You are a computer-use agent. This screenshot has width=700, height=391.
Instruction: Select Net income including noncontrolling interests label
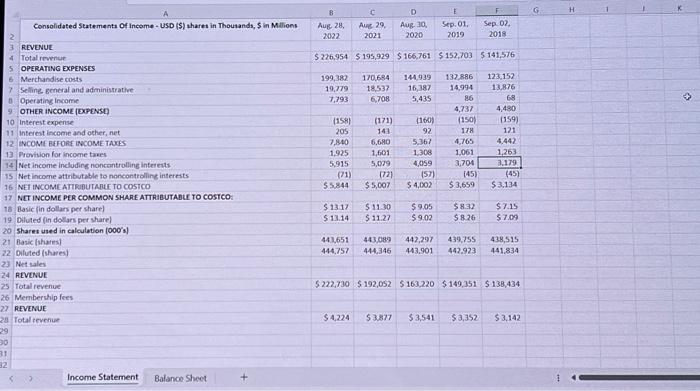click(x=94, y=165)
